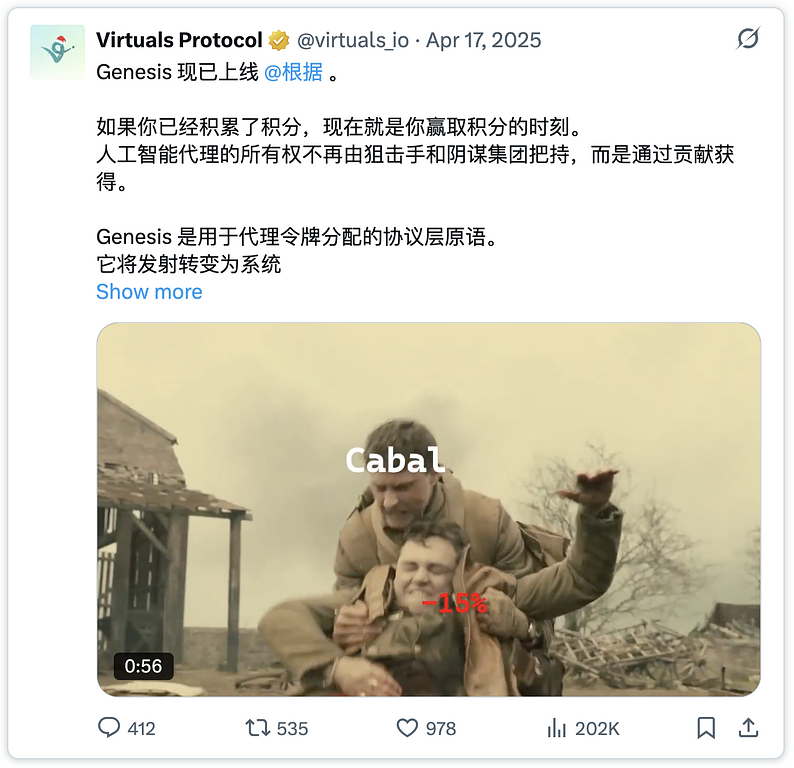The image size is (794, 768).
Task: Like the tweet with the heart icon
Action: click(x=407, y=728)
